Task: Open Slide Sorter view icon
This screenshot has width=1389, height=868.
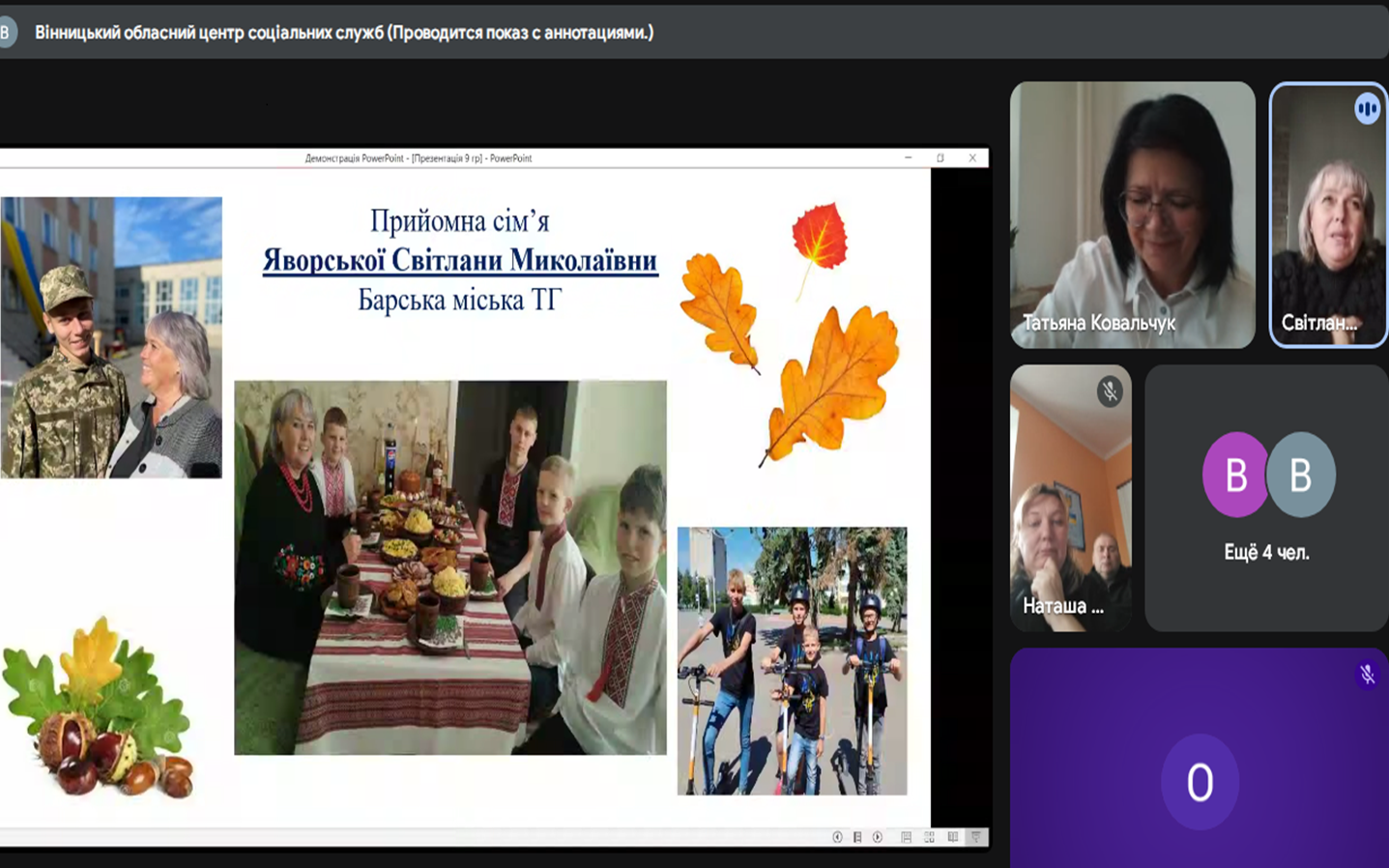Action: [929, 837]
